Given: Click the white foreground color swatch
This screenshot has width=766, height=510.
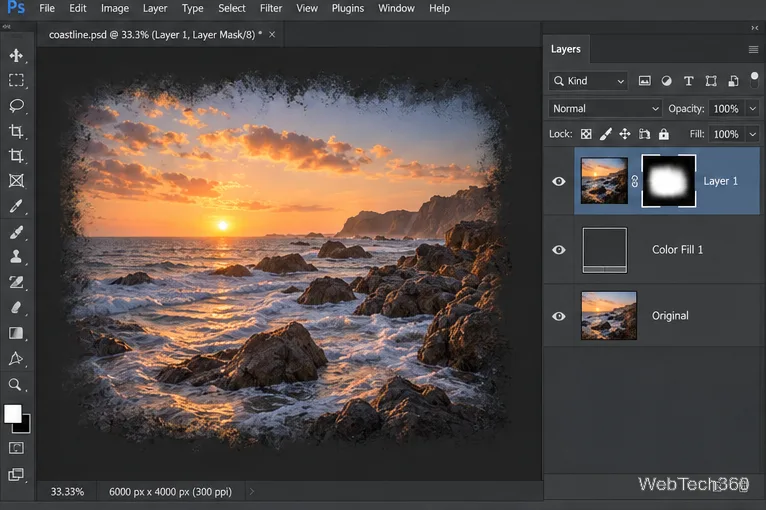Looking at the screenshot, I should 13,413.
